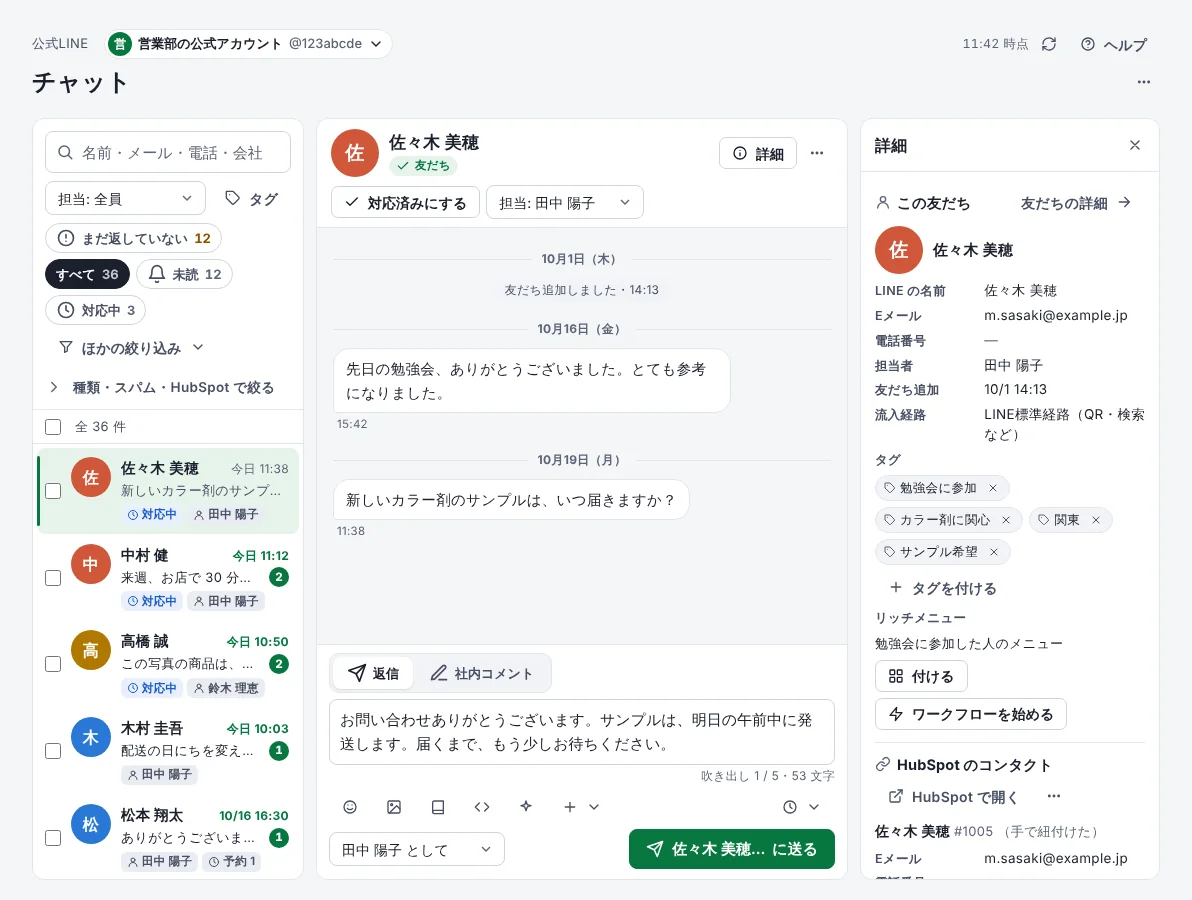Click the 予約 1 badge on 松本 翔太

point(233,861)
